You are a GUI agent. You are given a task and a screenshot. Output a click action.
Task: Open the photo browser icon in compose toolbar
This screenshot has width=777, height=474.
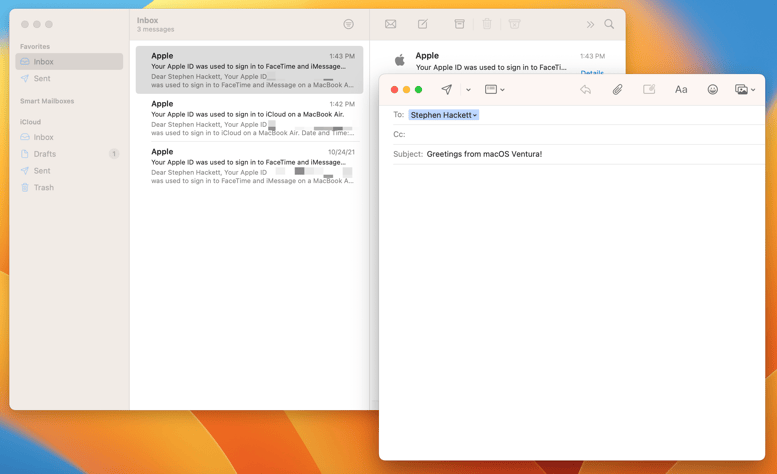pyautogui.click(x=741, y=90)
